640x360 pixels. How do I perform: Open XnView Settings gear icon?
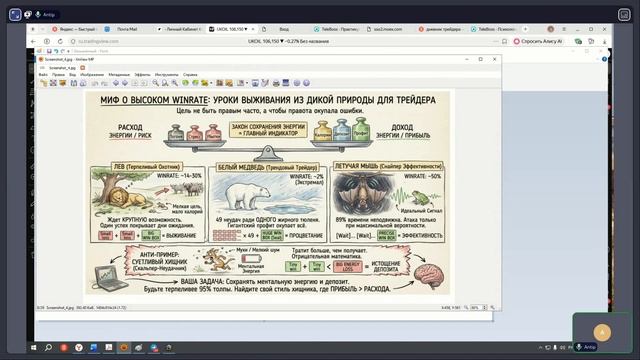pyautogui.click(x=297, y=83)
